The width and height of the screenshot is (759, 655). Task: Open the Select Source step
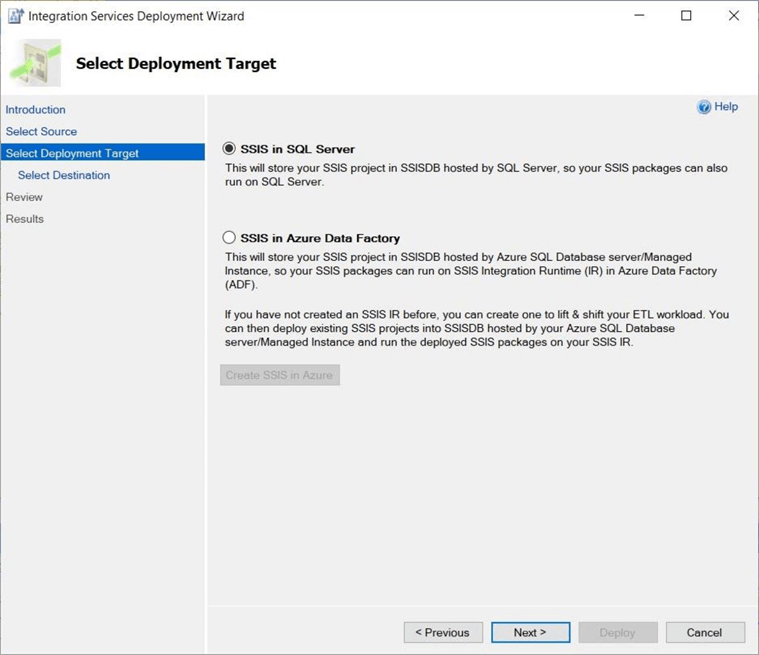[41, 132]
